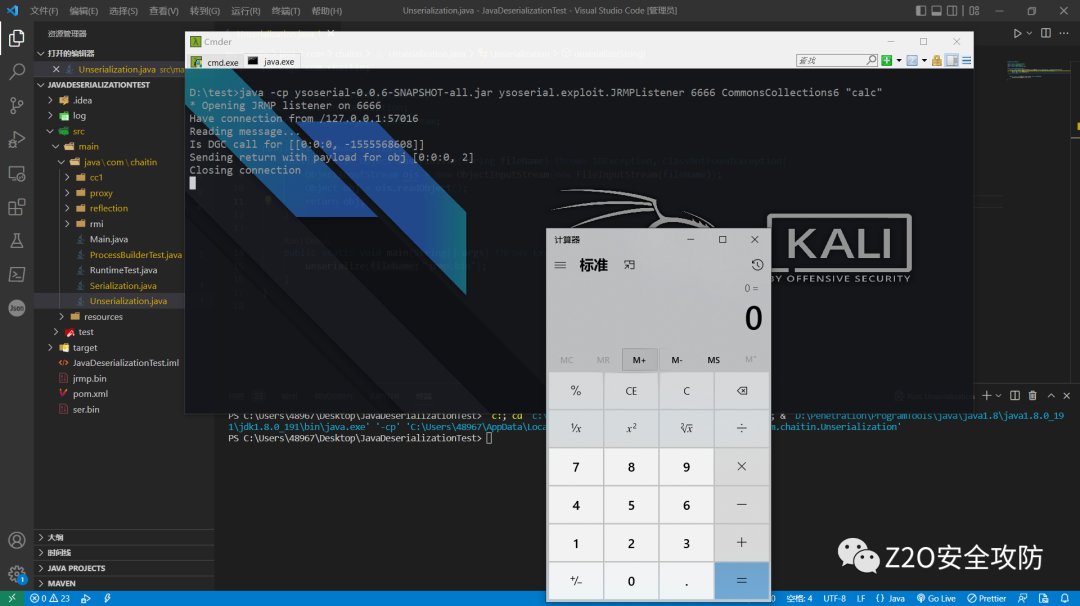1080x606 pixels.
Task: Open Run and Debug view
Action: coord(17,139)
